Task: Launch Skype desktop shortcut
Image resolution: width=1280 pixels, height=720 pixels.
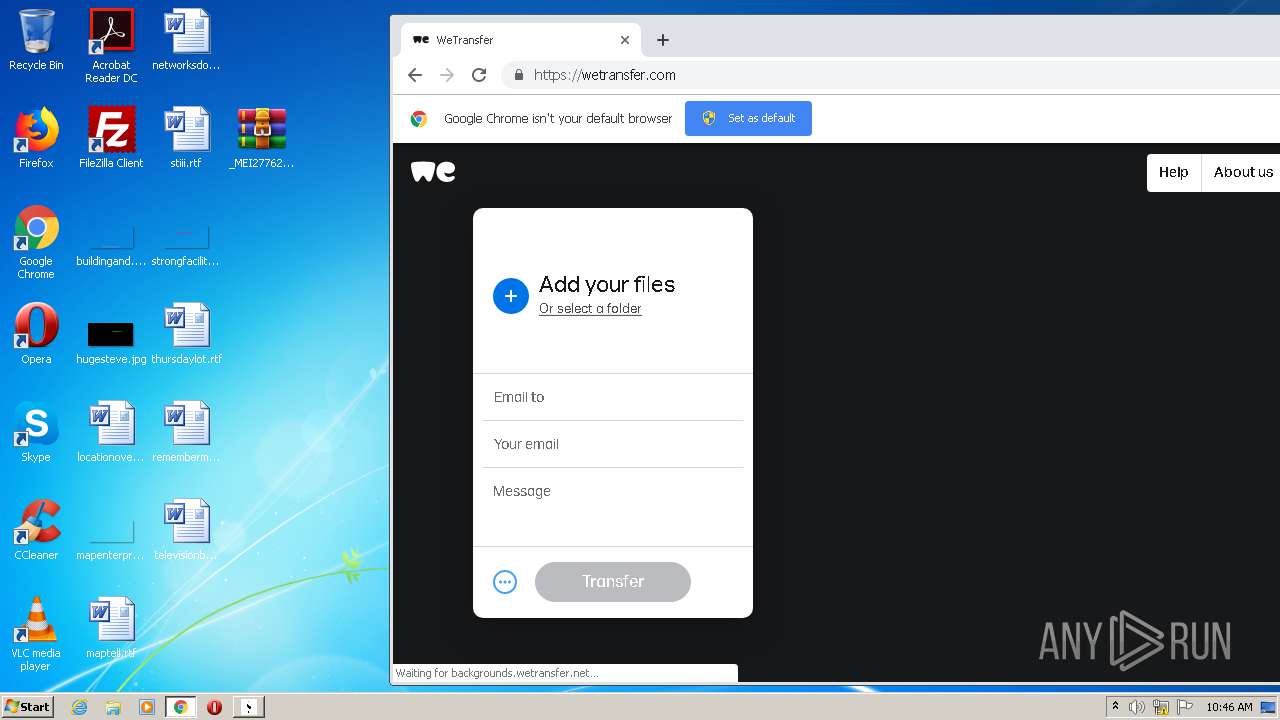Action: 36,432
